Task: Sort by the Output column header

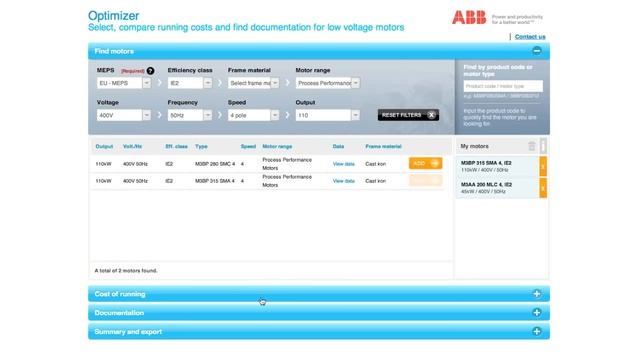Action: click(x=104, y=146)
